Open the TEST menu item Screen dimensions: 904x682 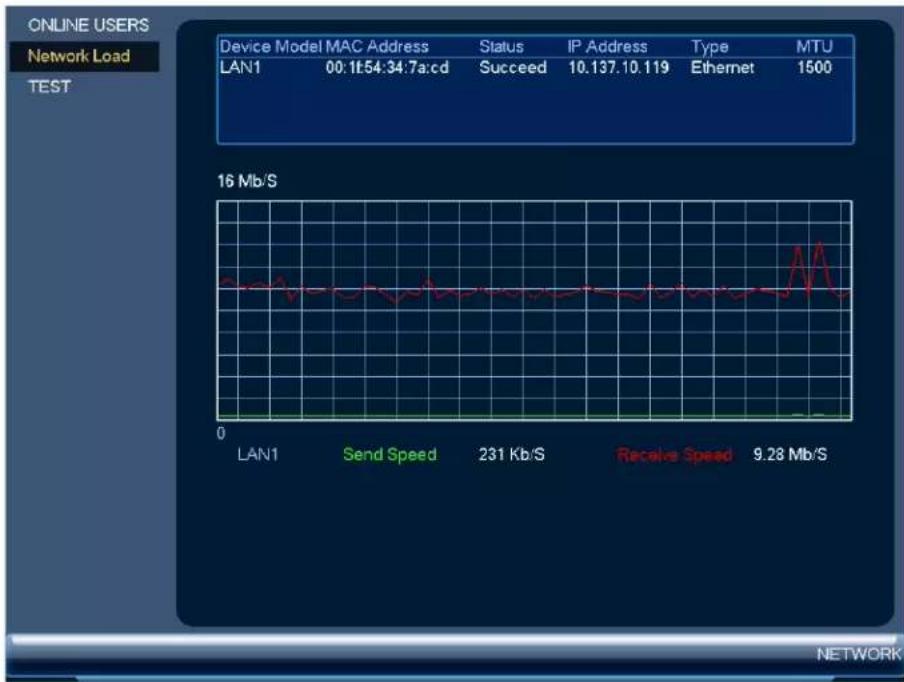[50, 87]
